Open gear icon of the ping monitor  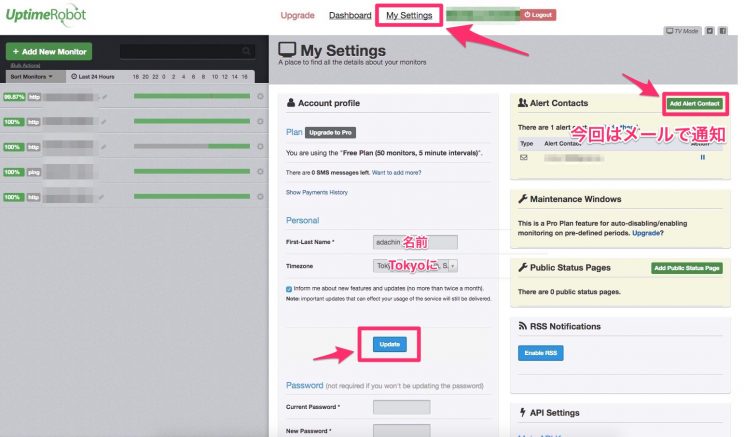coord(260,171)
